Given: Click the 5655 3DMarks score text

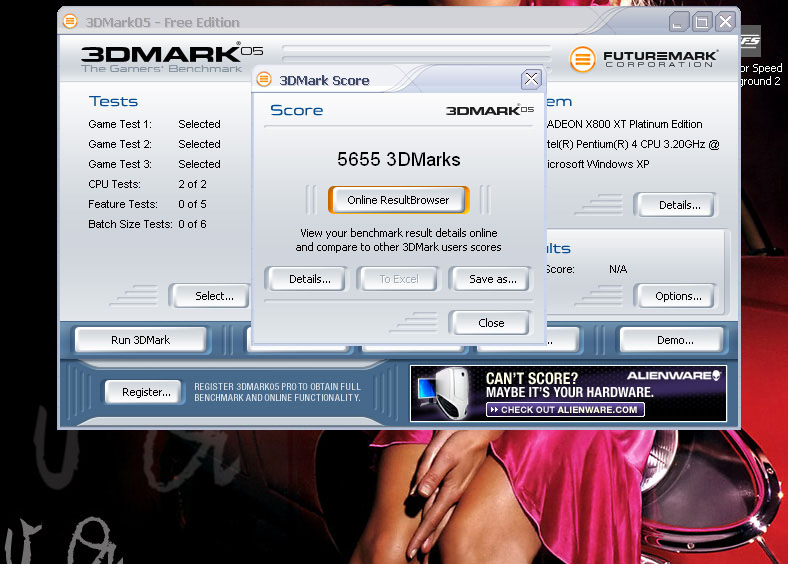Looking at the screenshot, I should 399,159.
